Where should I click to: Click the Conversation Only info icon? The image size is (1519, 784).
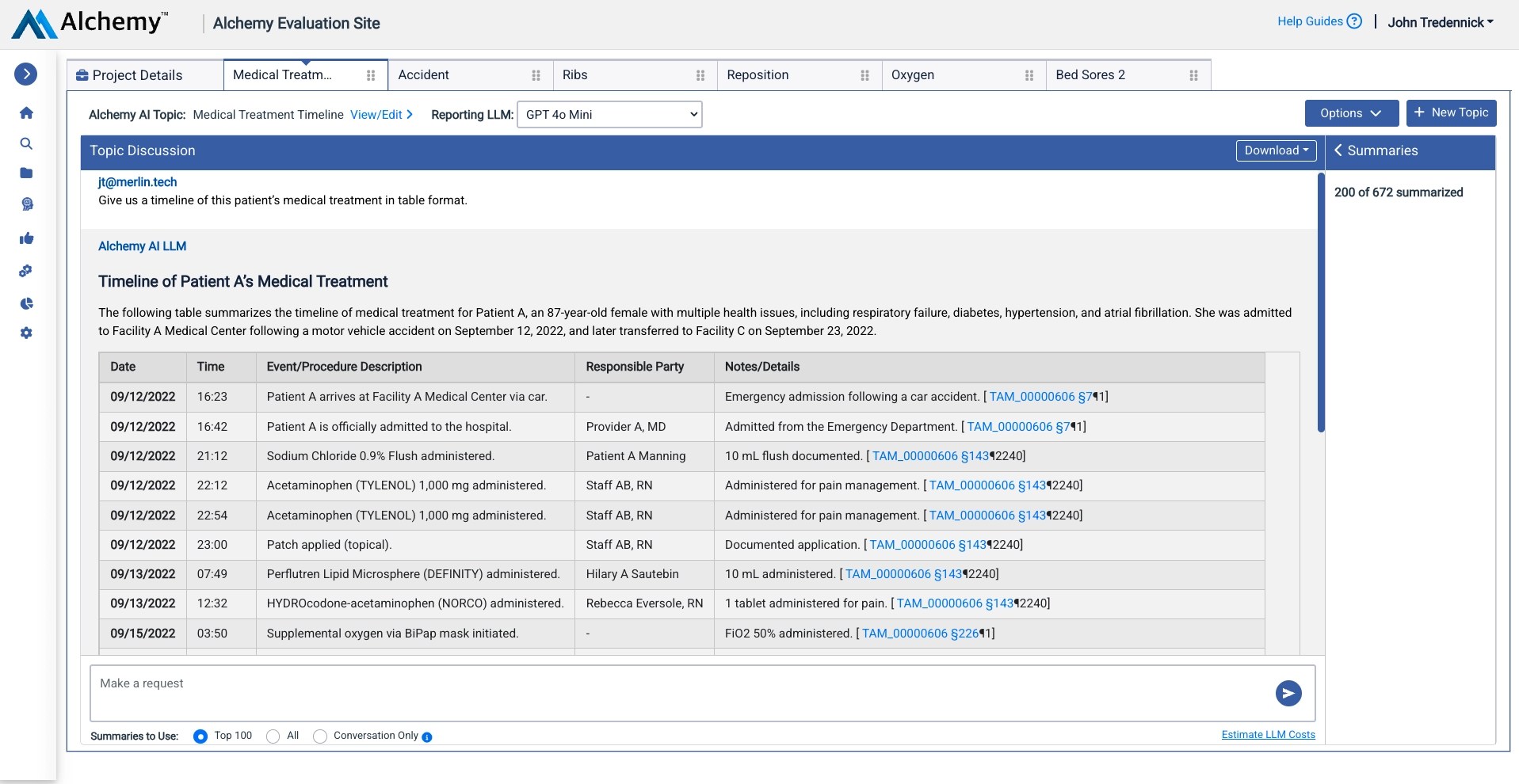(x=427, y=737)
